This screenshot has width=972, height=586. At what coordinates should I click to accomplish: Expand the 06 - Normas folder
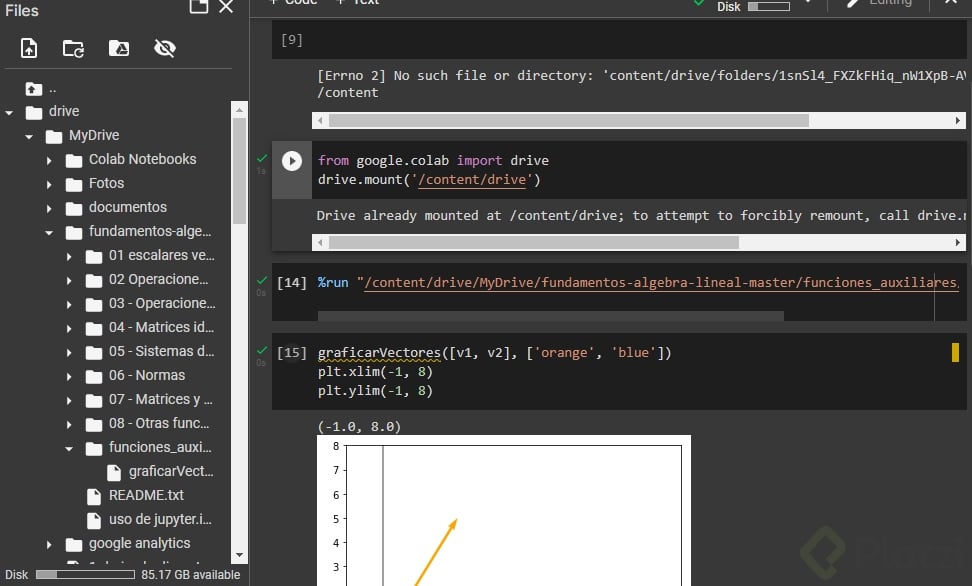[x=69, y=377]
